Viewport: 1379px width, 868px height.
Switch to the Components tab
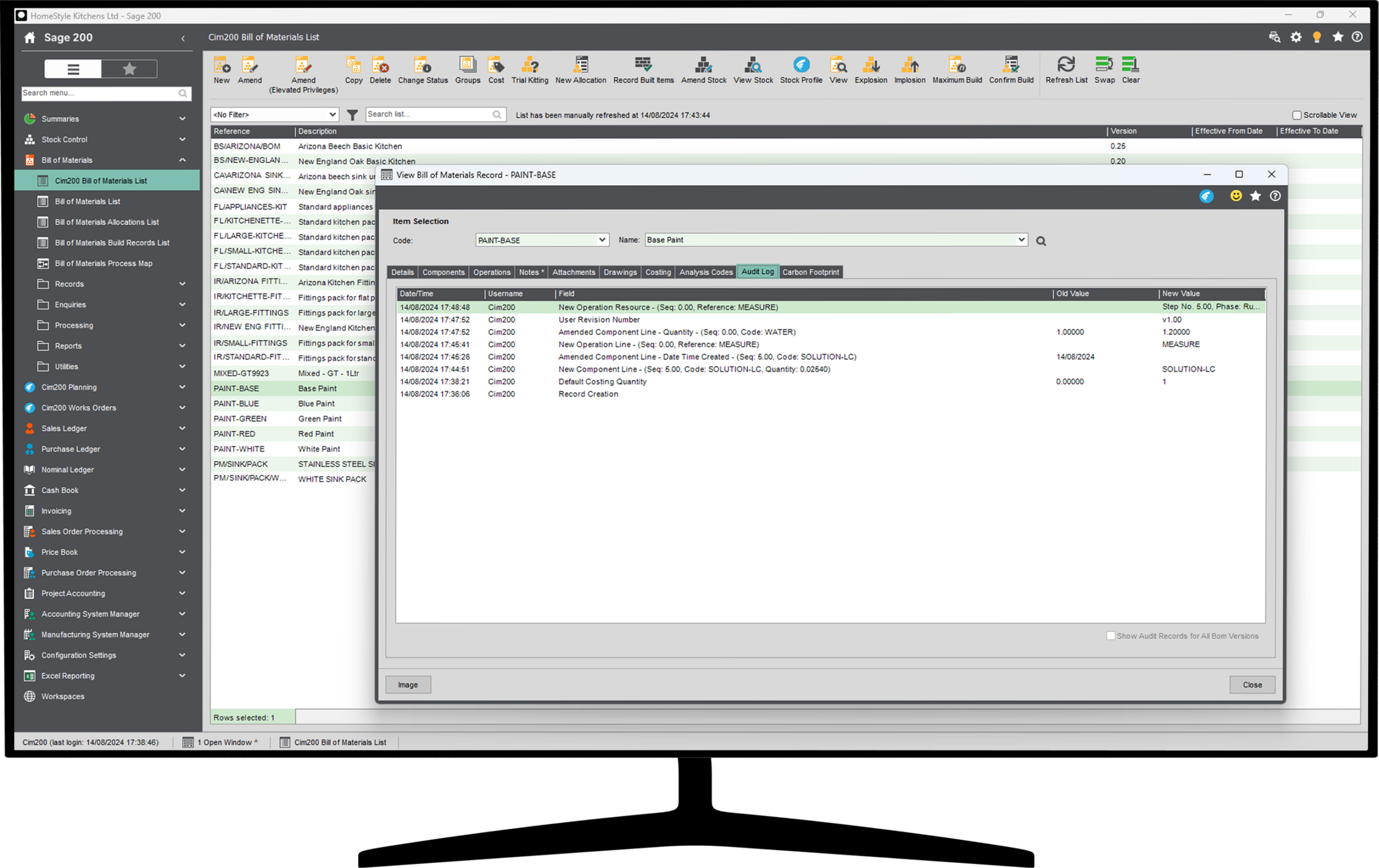click(443, 272)
